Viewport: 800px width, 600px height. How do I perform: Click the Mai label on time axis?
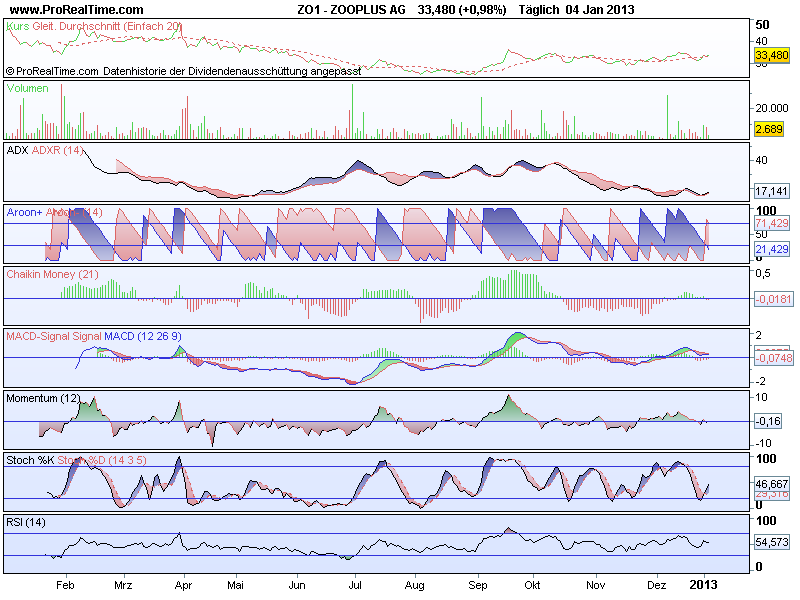235,585
